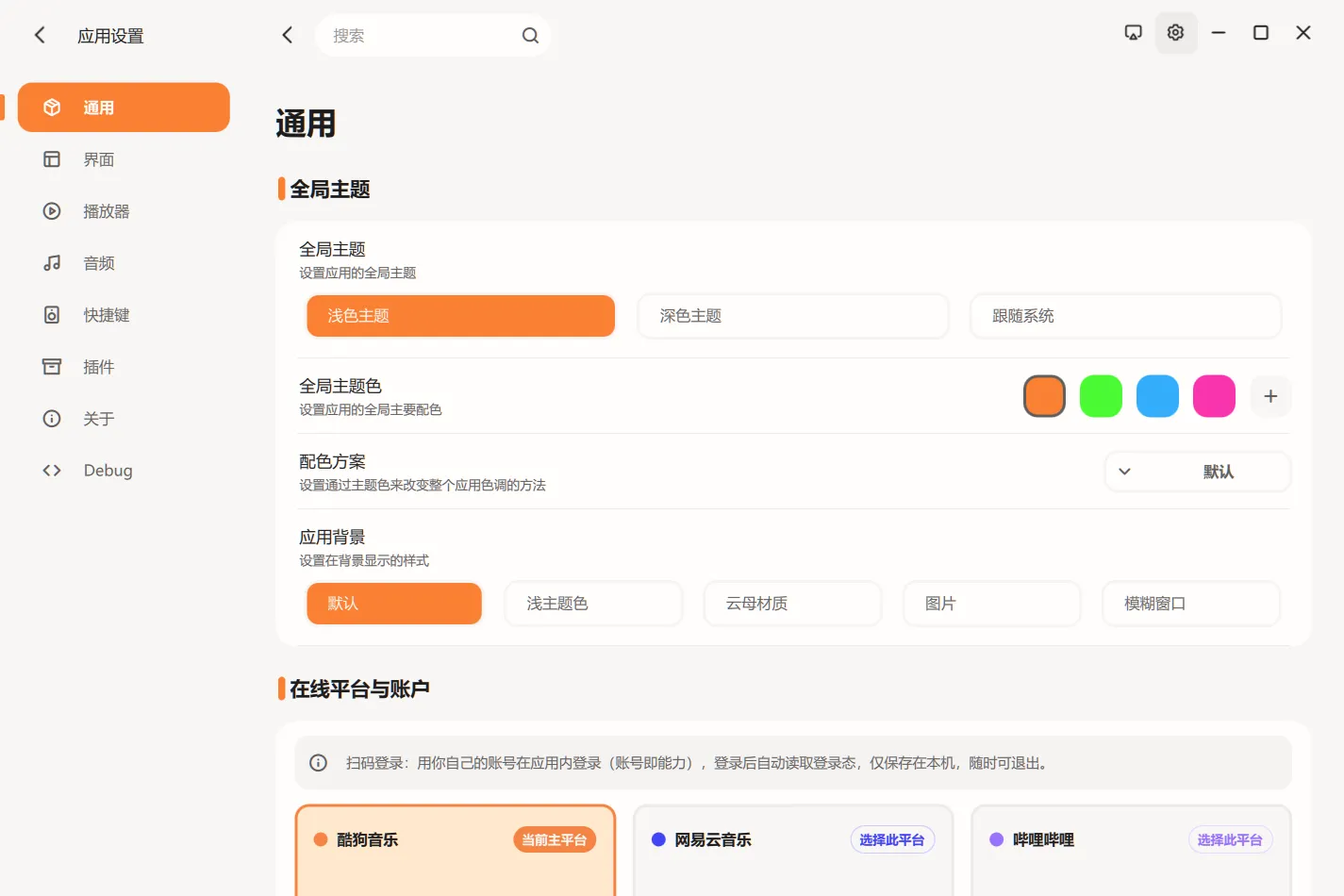Viewport: 1344px width, 896px height.
Task: Pick the orange theme color swatch
Action: (1044, 396)
